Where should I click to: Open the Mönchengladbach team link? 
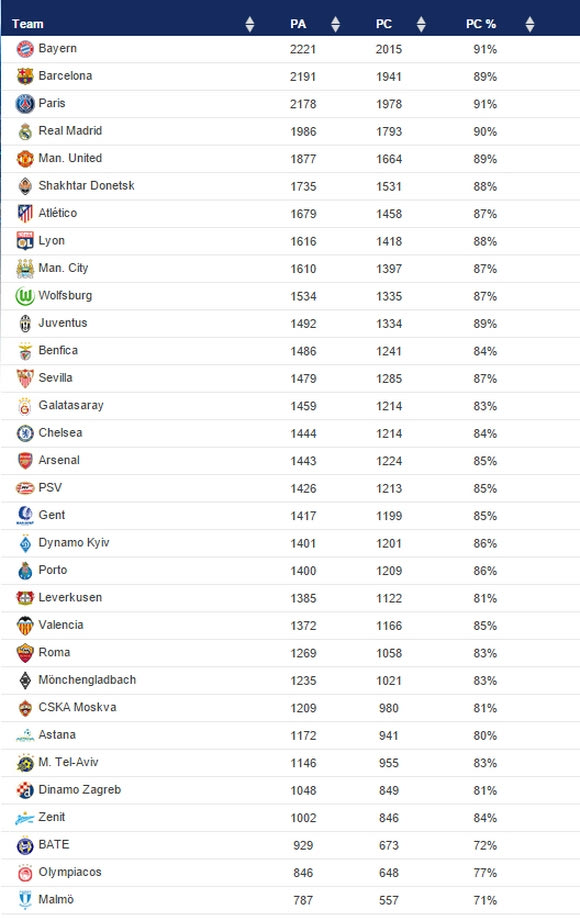tap(87, 680)
